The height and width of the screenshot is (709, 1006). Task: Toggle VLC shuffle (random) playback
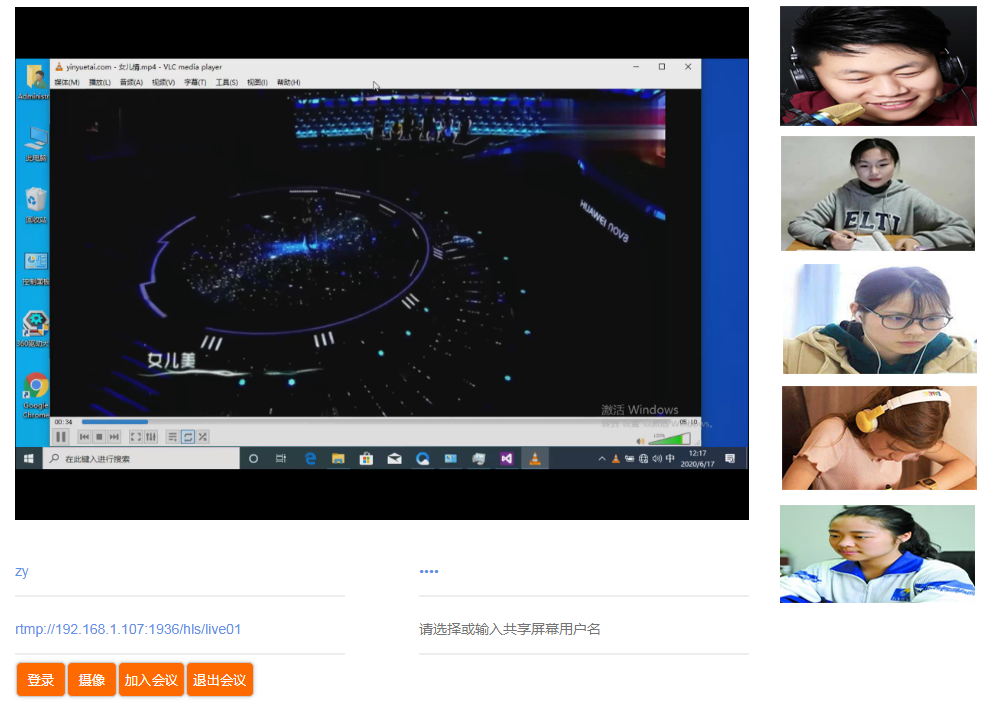[x=202, y=437]
